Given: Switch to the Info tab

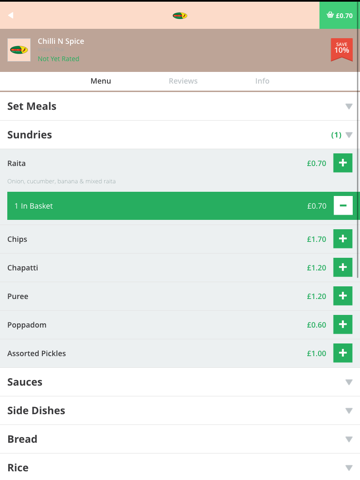Looking at the screenshot, I should tap(262, 81).
